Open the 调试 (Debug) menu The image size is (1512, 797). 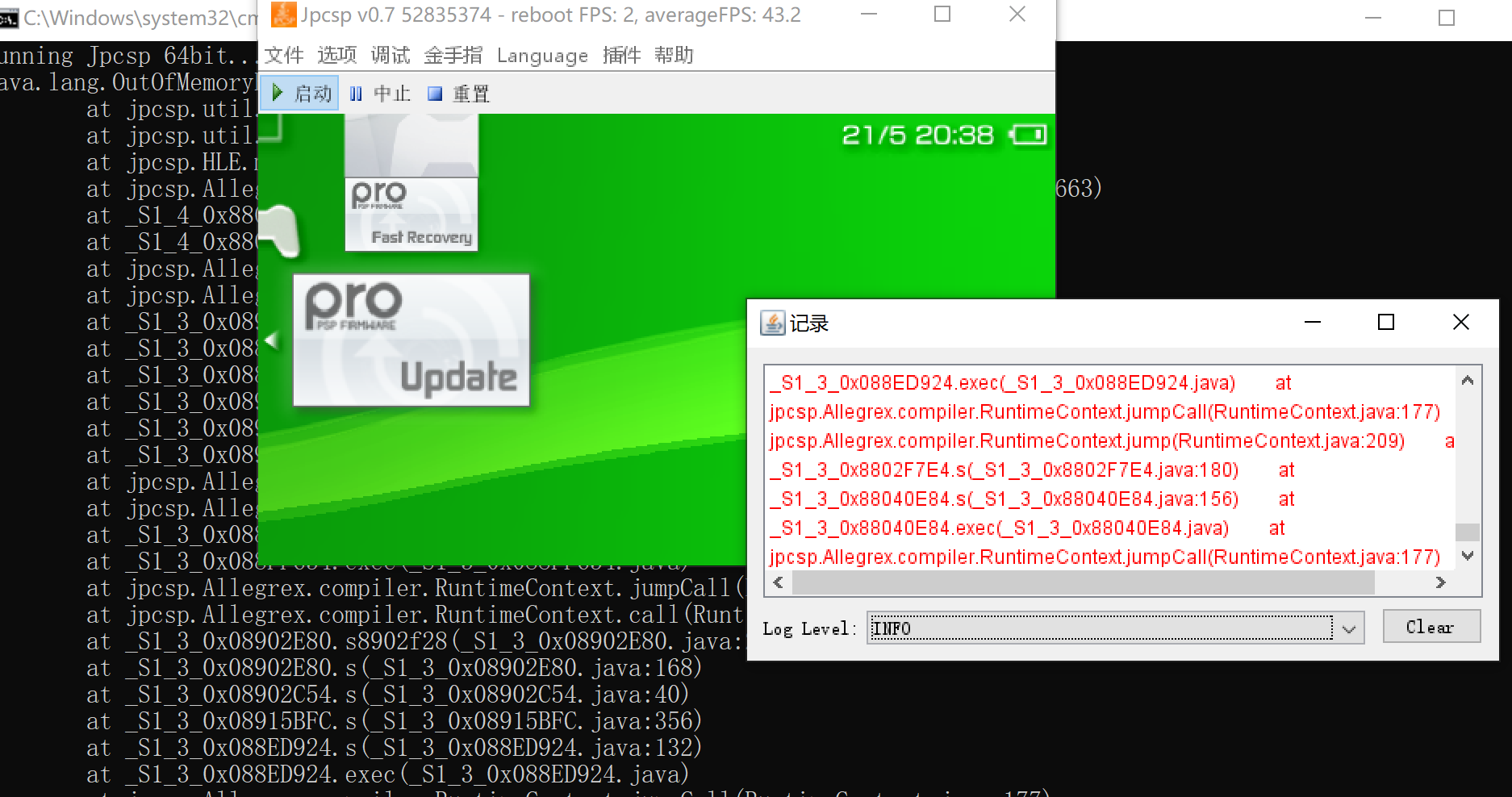click(x=391, y=55)
